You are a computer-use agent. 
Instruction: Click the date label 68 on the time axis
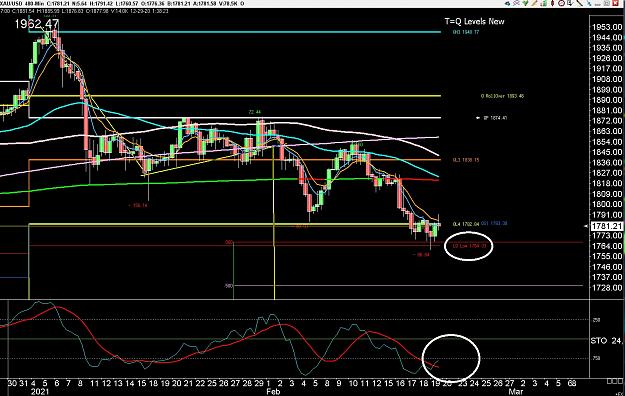coord(572,383)
